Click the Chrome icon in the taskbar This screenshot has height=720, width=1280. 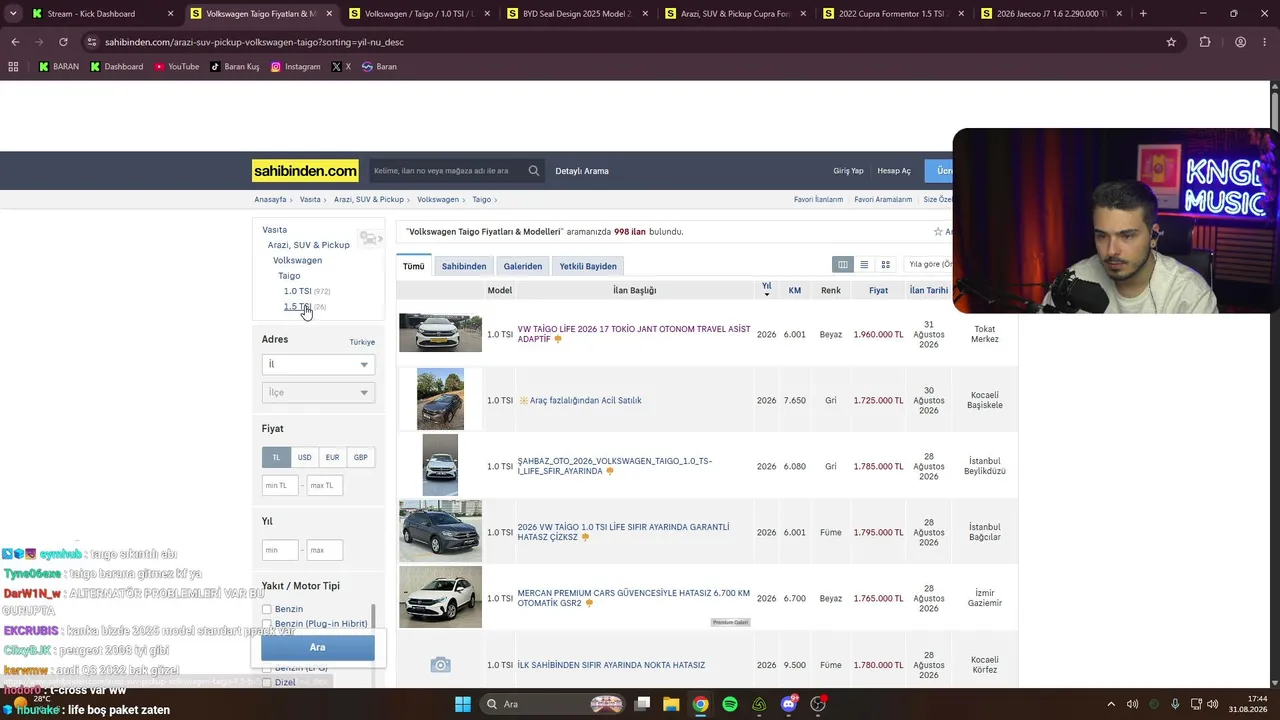pyautogui.click(x=701, y=704)
